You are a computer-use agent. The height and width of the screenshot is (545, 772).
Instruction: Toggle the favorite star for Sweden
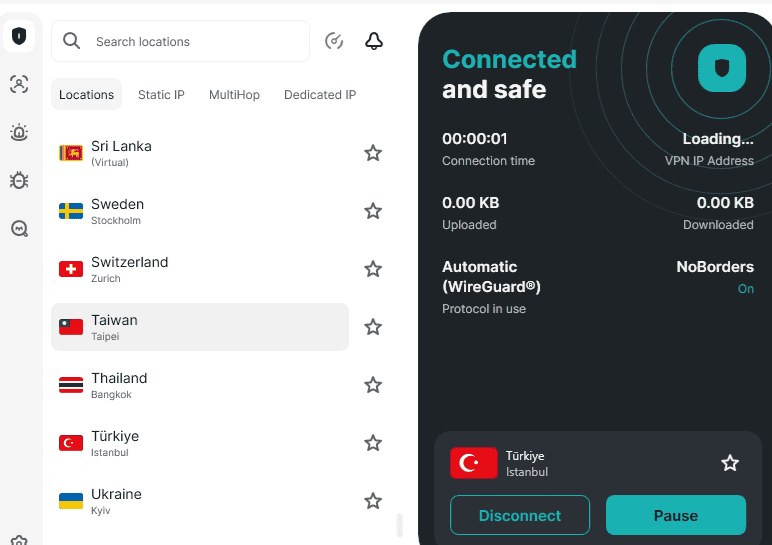pos(373,211)
